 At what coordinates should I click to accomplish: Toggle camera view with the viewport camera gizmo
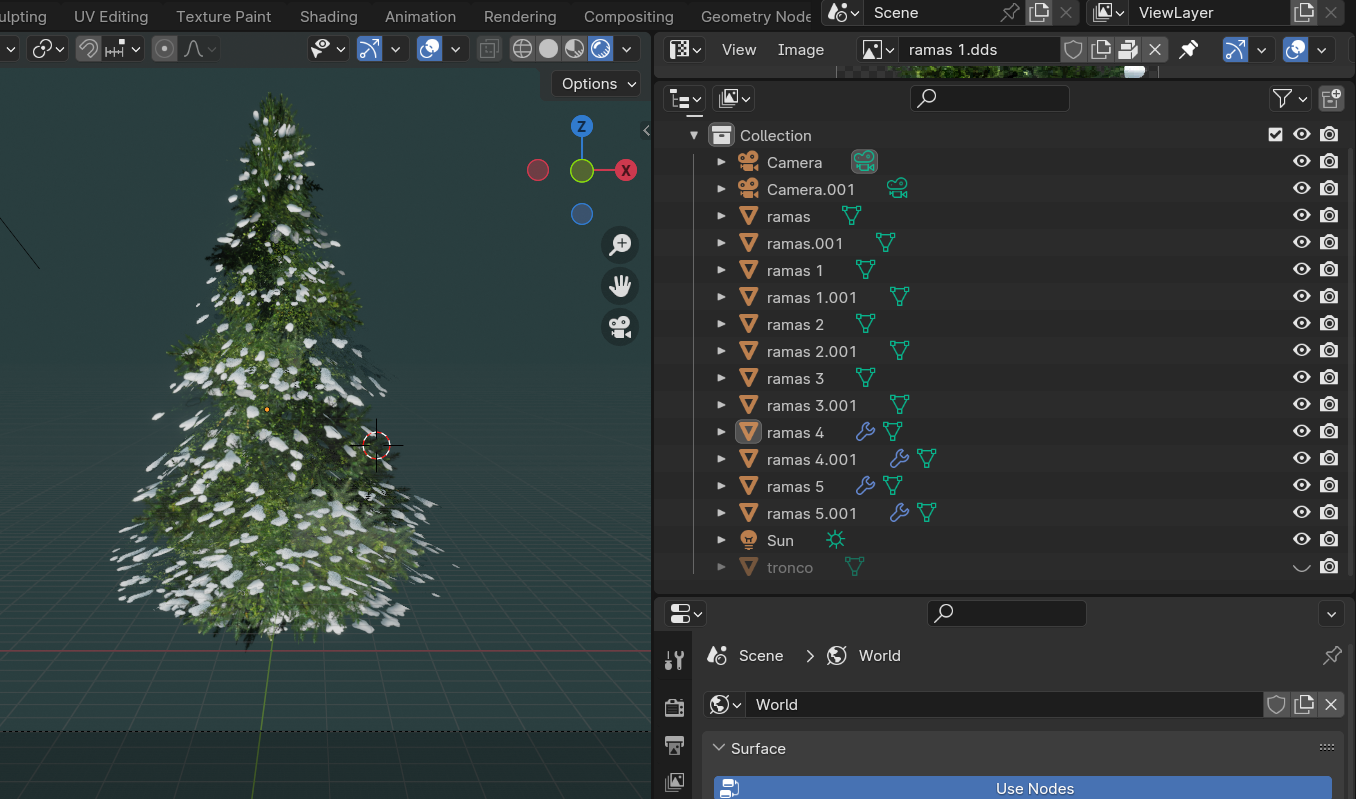point(620,327)
